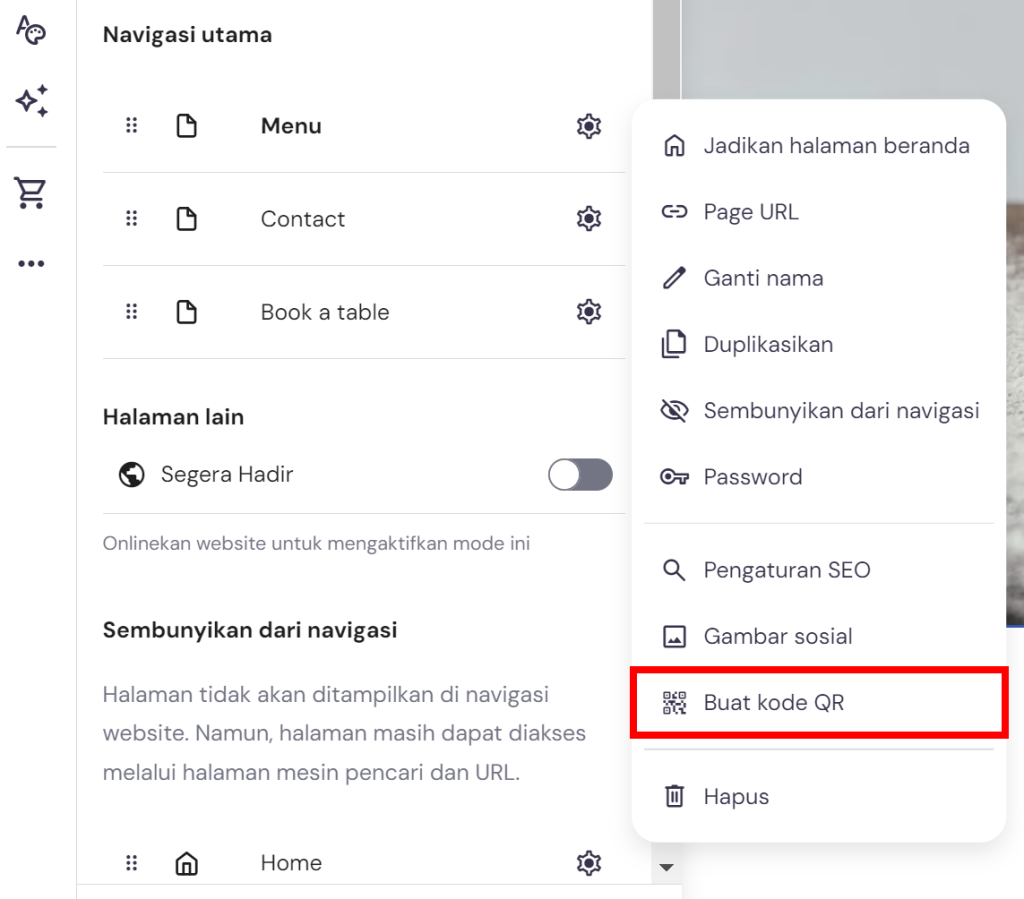The width and height of the screenshot is (1024, 899).
Task: Click the globe icon beside Segera Hadir
Action: click(129, 474)
